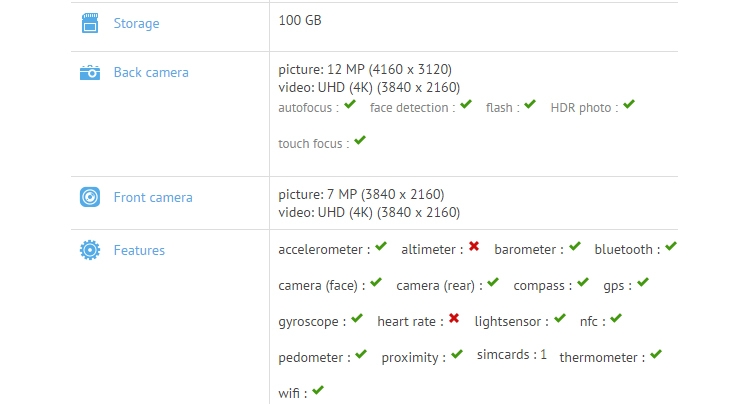Viewport: 750px width, 404px height.
Task: Click the Storage memory card icon
Action: [x=90, y=23]
